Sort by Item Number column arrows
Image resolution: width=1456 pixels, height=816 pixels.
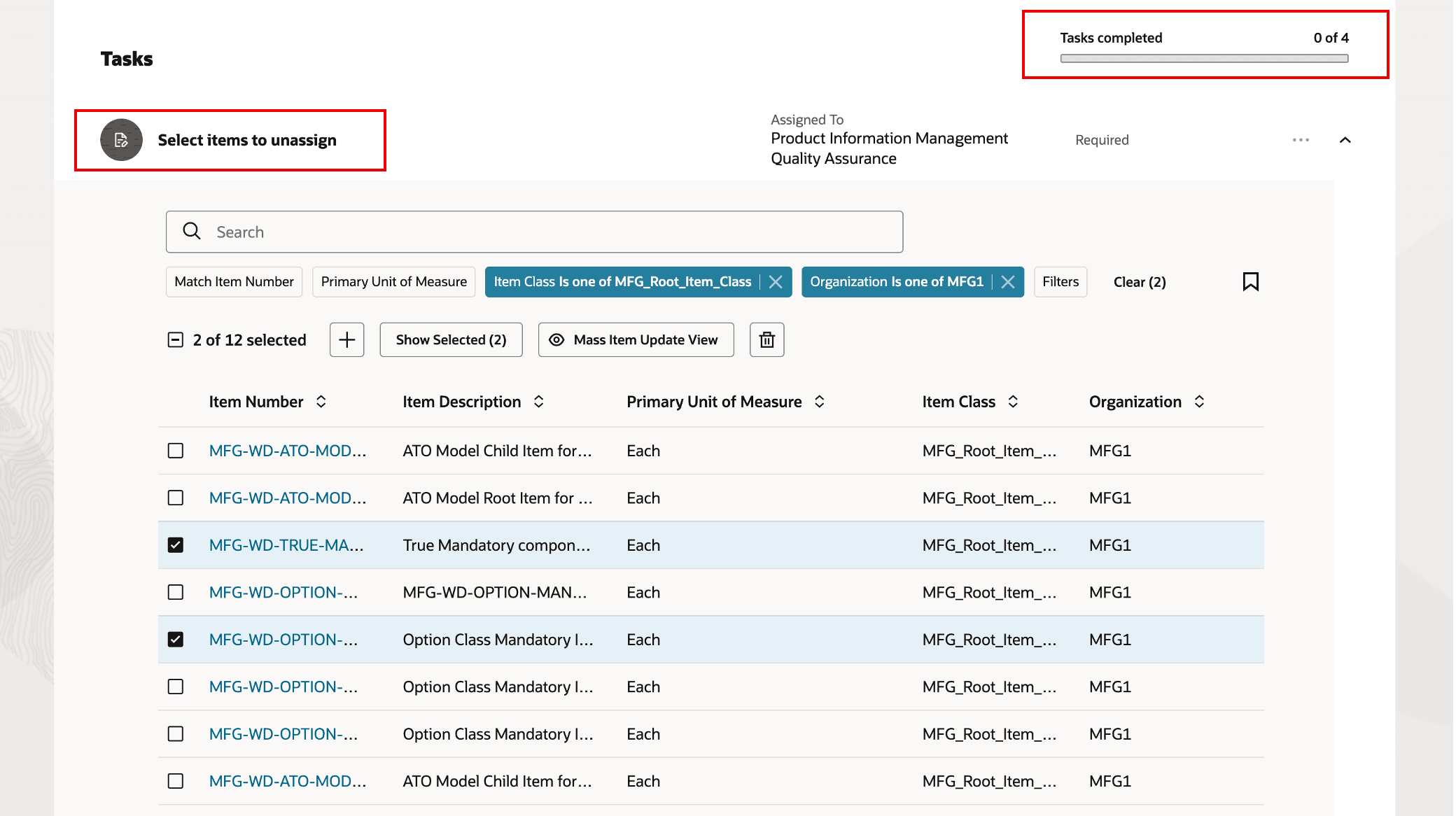321,402
